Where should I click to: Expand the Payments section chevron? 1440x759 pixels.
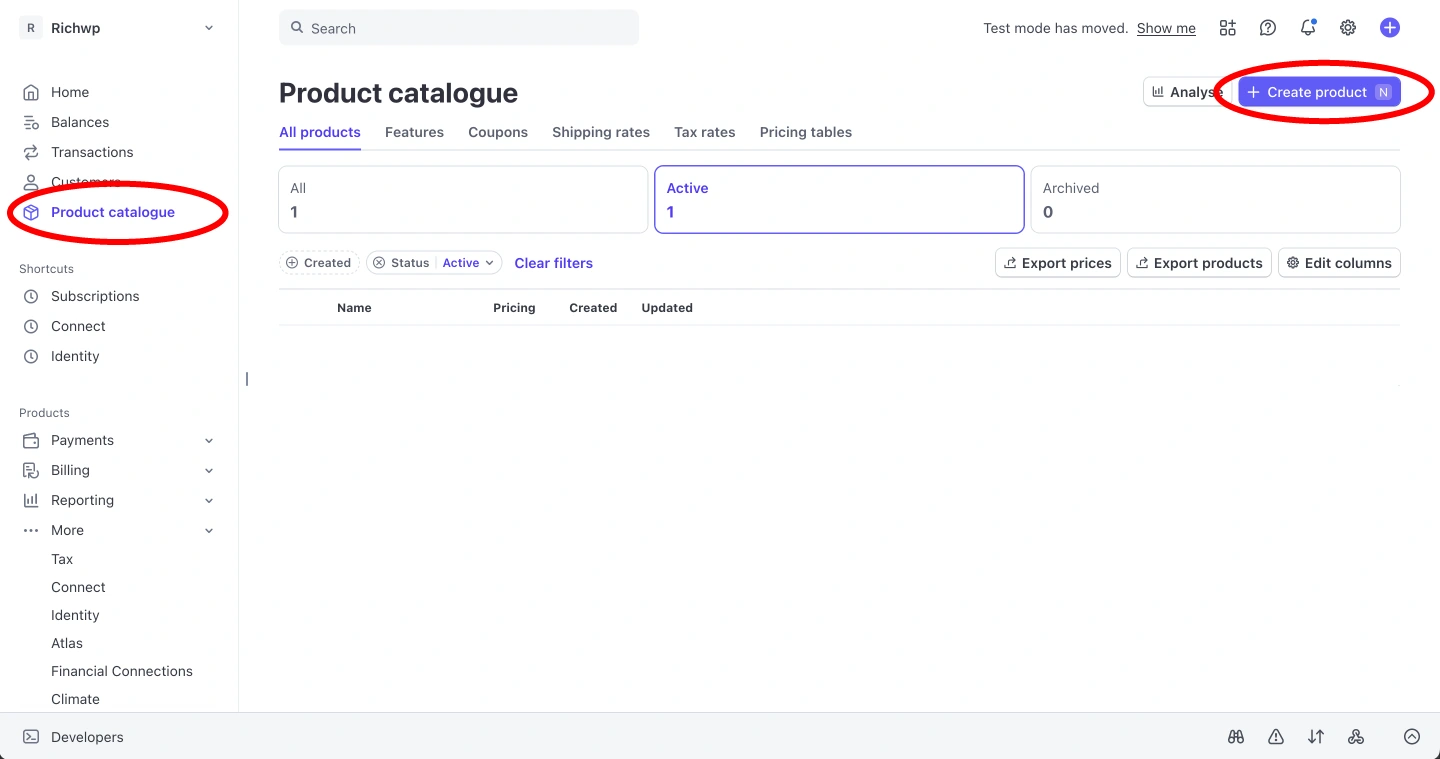[209, 440]
